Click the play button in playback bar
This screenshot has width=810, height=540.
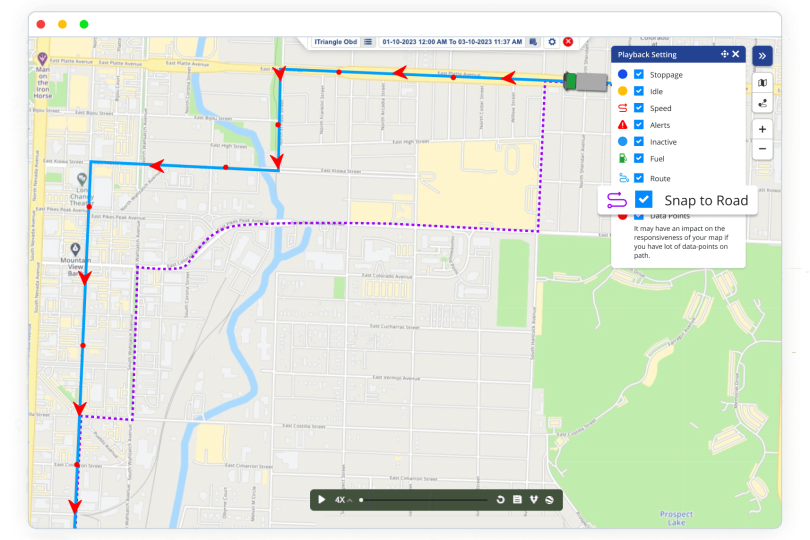pyautogui.click(x=322, y=499)
